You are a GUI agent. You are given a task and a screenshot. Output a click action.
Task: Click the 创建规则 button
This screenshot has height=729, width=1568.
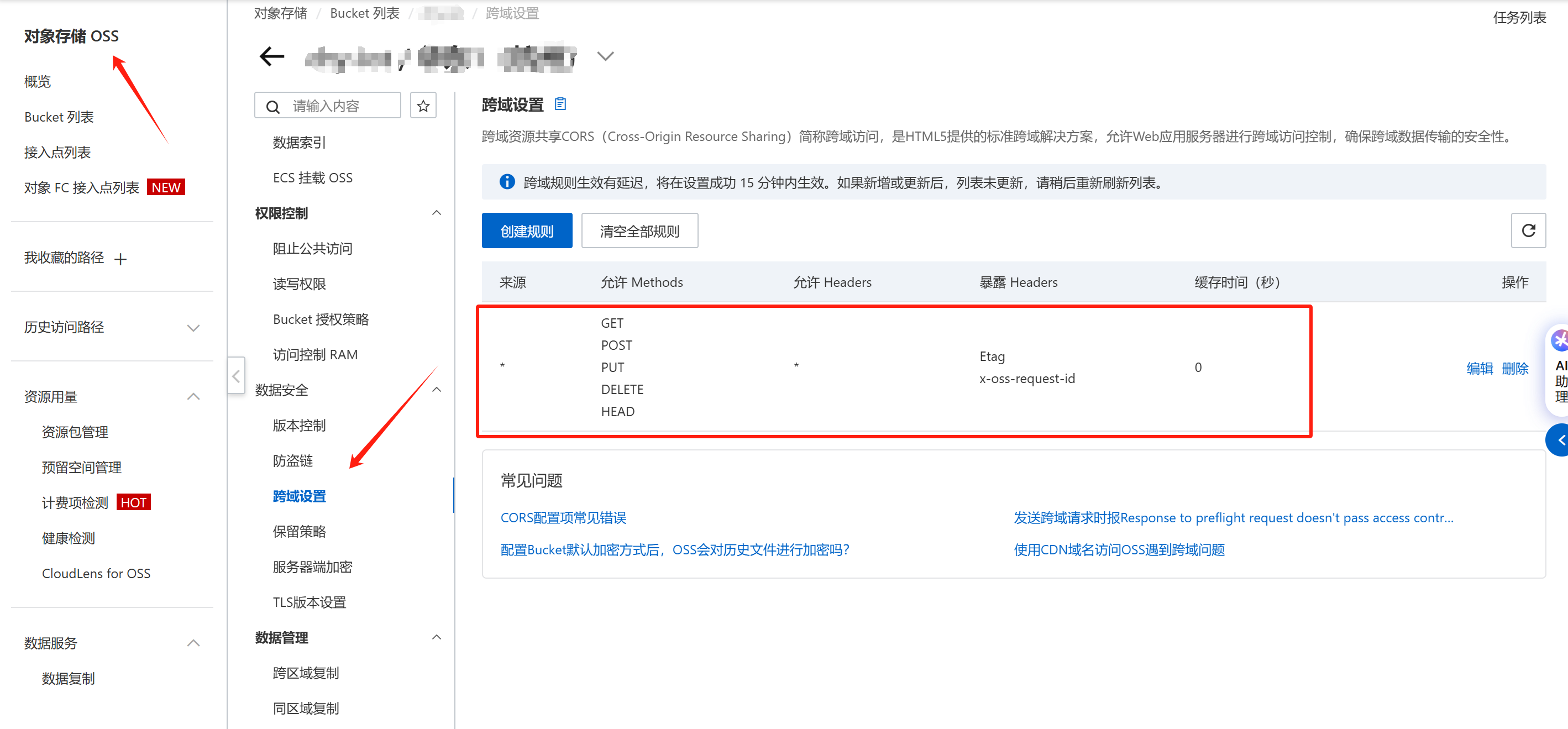pyautogui.click(x=527, y=230)
